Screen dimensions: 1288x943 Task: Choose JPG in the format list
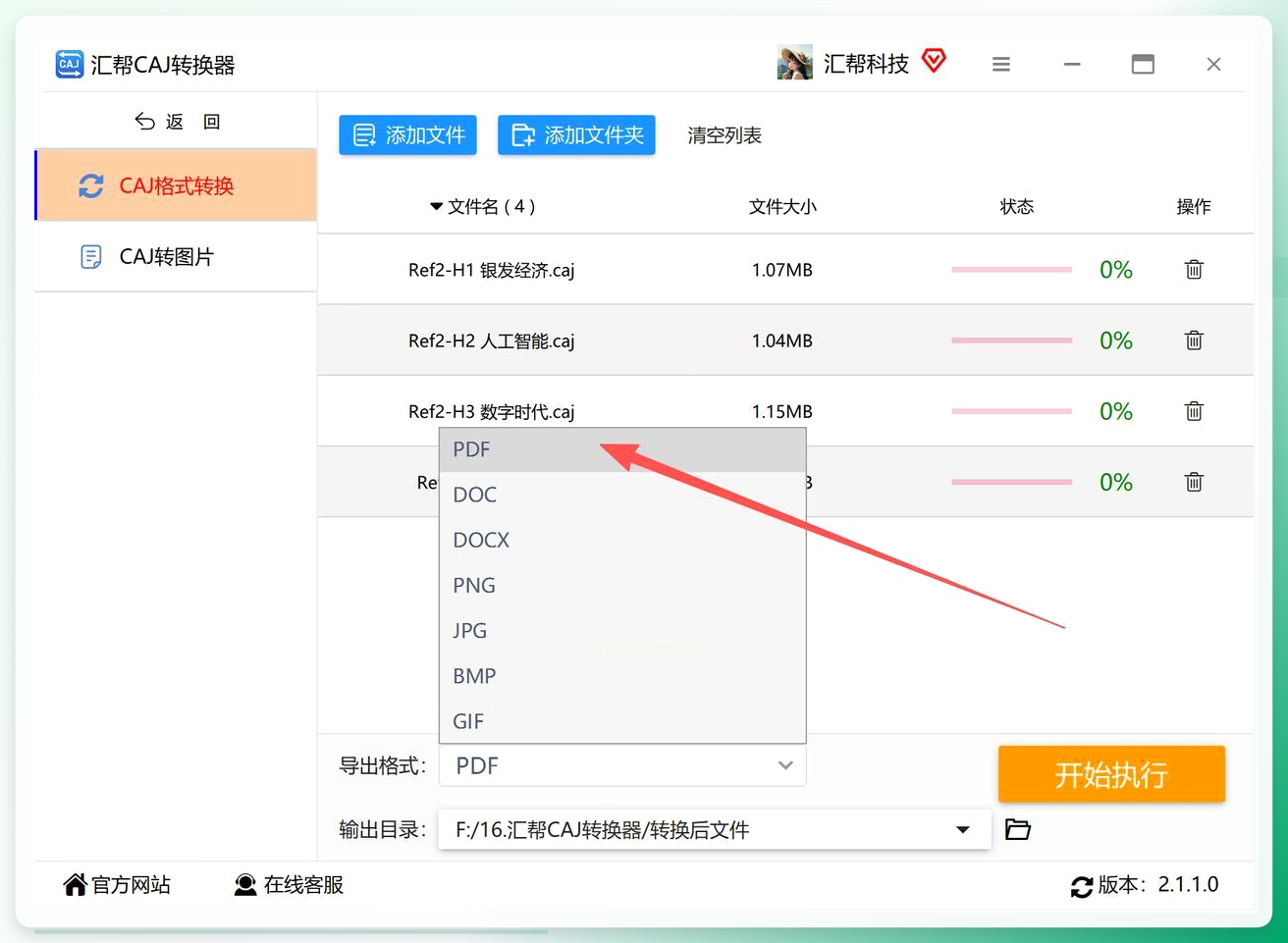coord(622,630)
